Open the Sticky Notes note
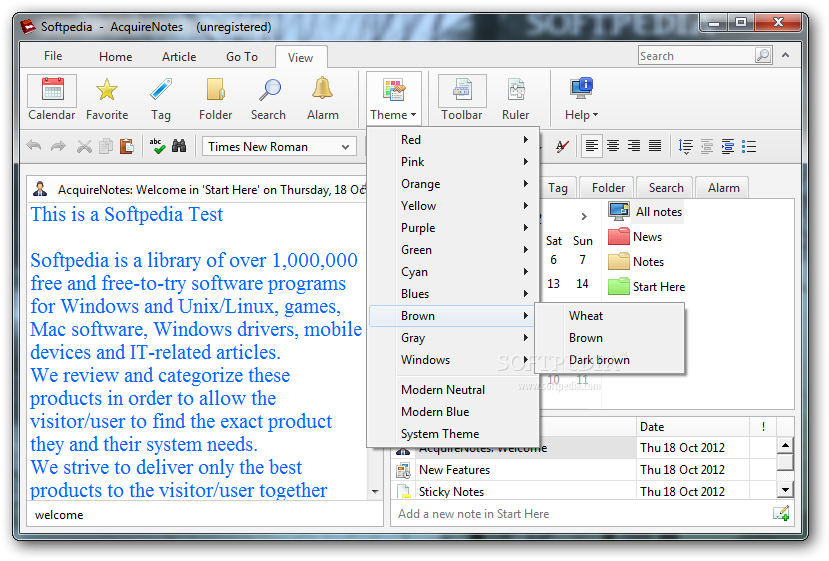Image resolution: width=829 pixels, height=561 pixels. (x=513, y=492)
